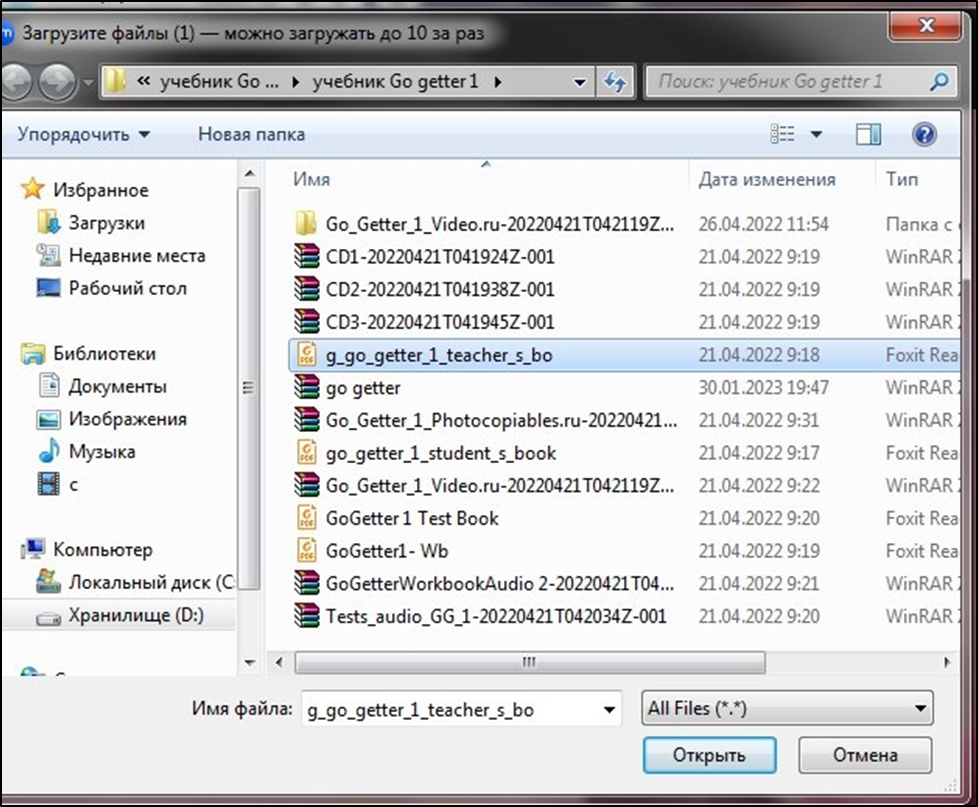Image resolution: width=978 pixels, height=807 pixels.
Task: Open All Files (*.*) file type dropdown
Action: [x=787, y=708]
